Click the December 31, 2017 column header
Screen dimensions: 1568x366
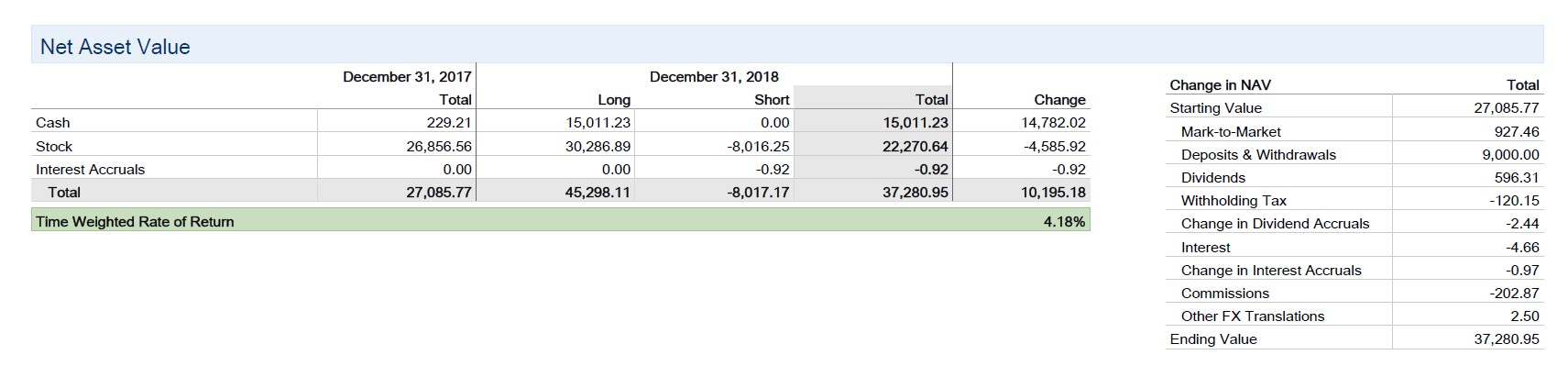[x=407, y=77]
